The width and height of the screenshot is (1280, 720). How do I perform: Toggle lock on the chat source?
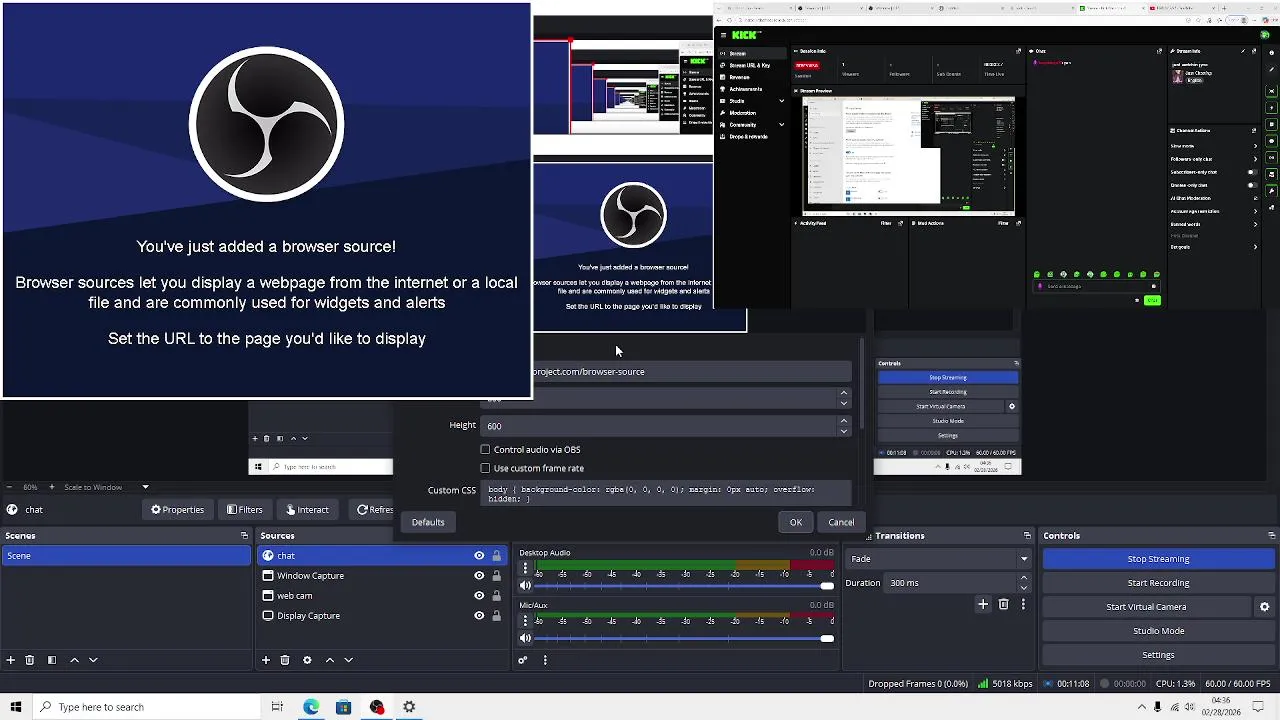click(496, 556)
